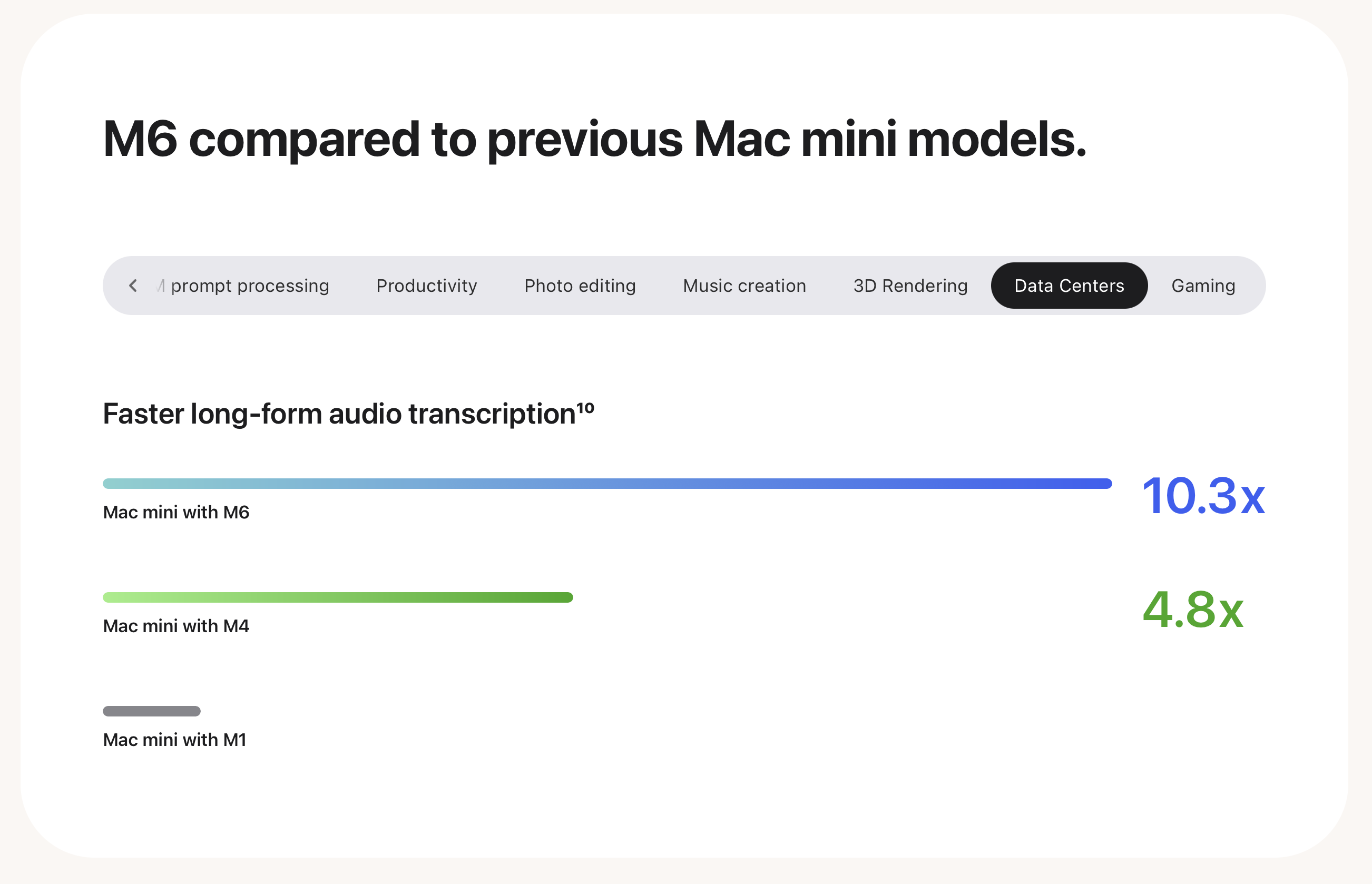
Task: Switch to the Productivity tab
Action: (x=427, y=286)
